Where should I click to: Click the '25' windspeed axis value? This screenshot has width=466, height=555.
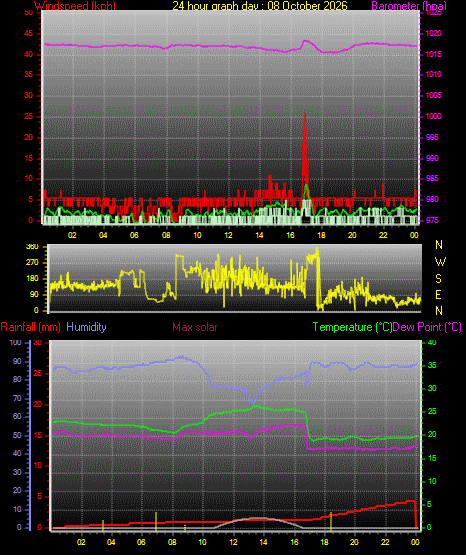click(29, 116)
